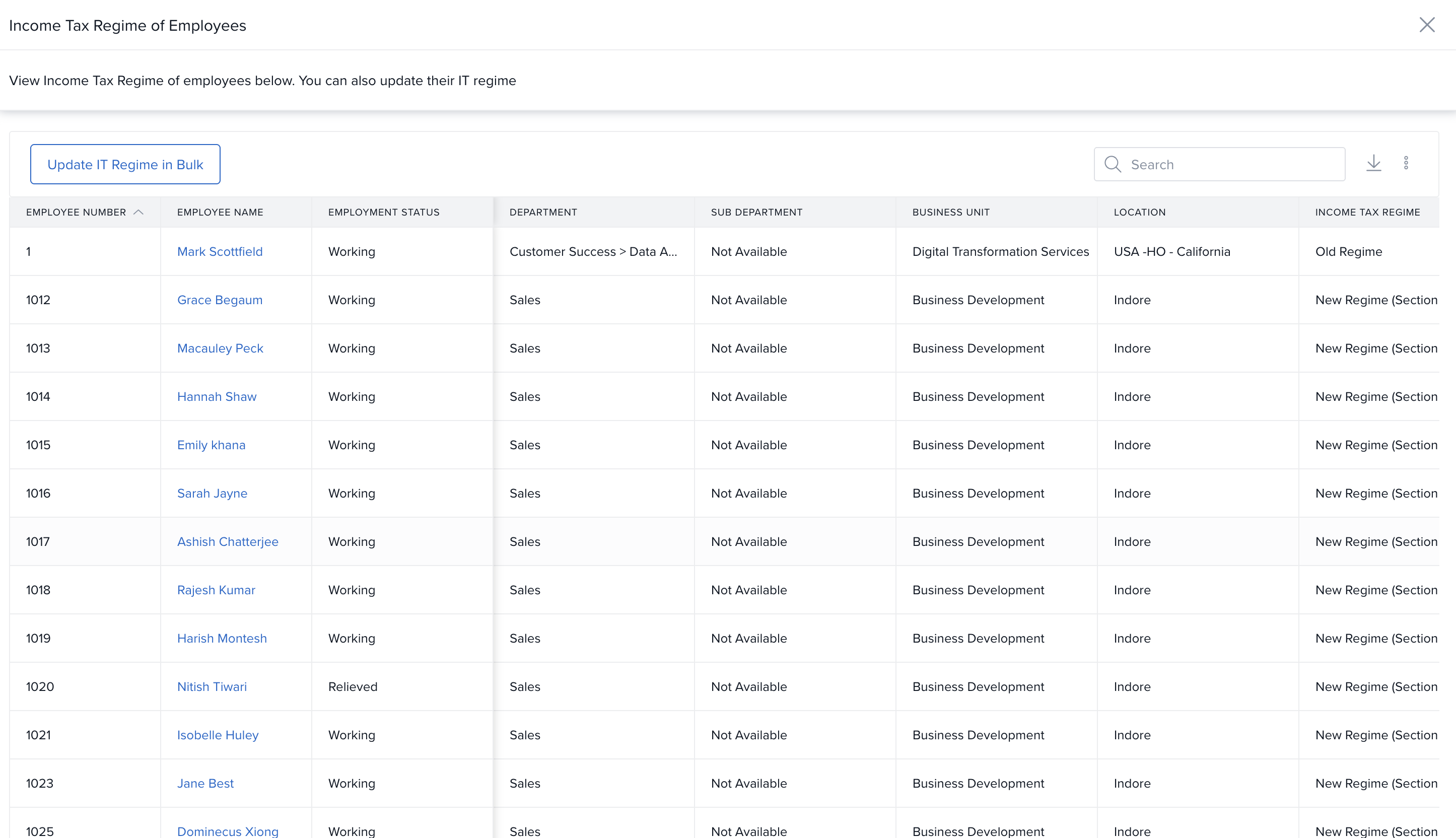Click the Business Unit column header
This screenshot has width=1456, height=838.
[x=950, y=213]
